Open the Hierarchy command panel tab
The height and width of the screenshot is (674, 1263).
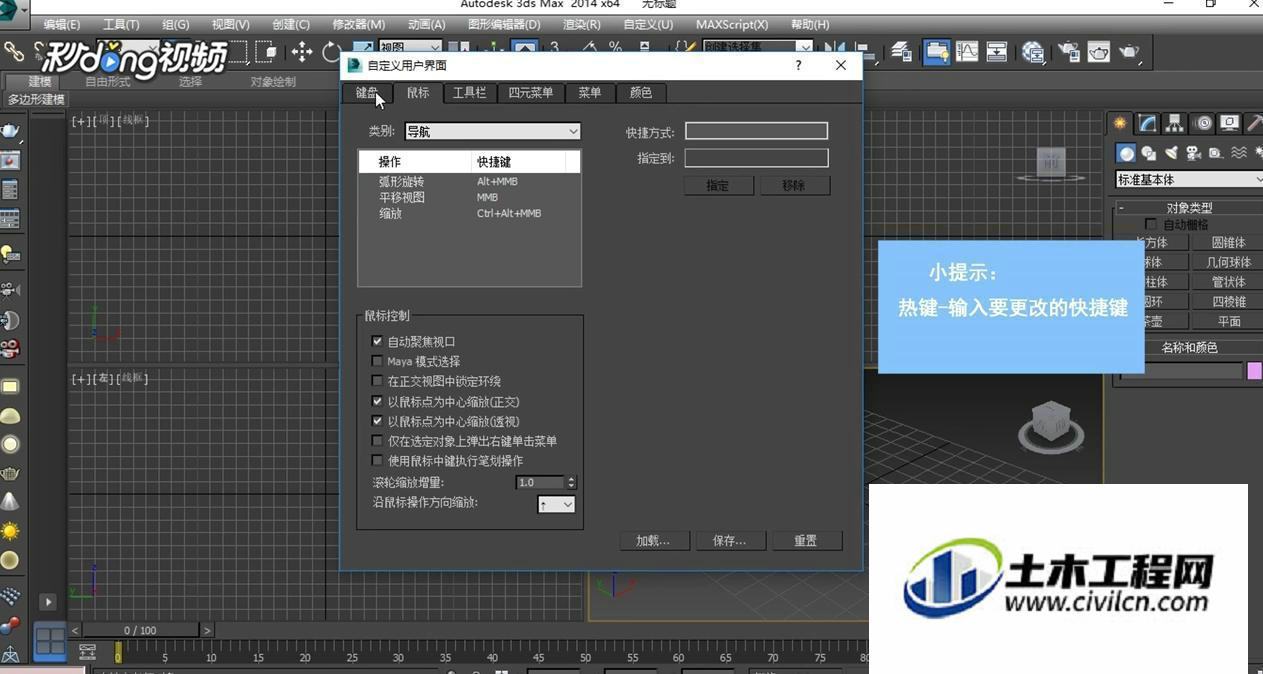[1175, 123]
